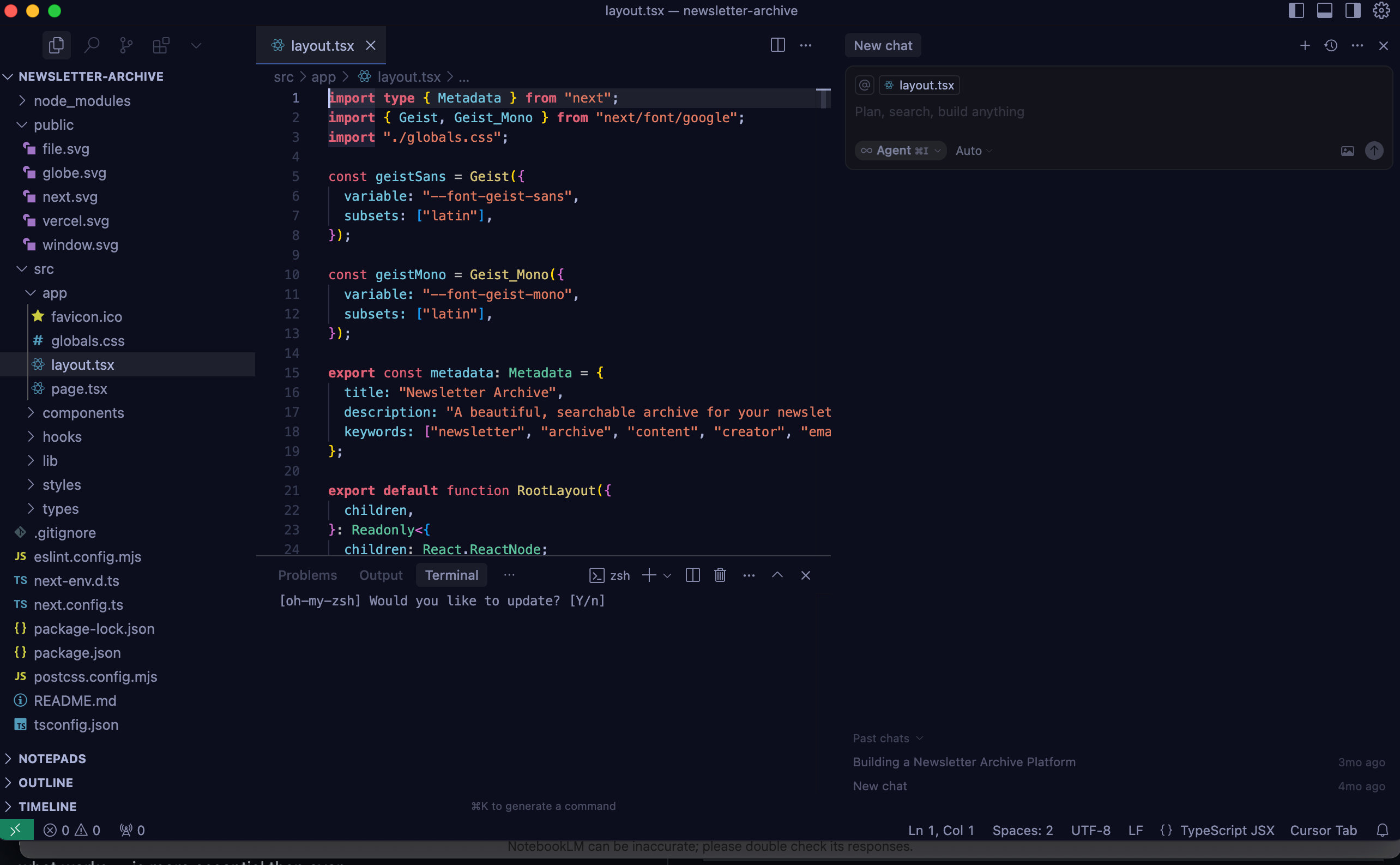Image resolution: width=1400 pixels, height=865 pixels.
Task: Open the Extensions view icon
Action: pyautogui.click(x=161, y=45)
